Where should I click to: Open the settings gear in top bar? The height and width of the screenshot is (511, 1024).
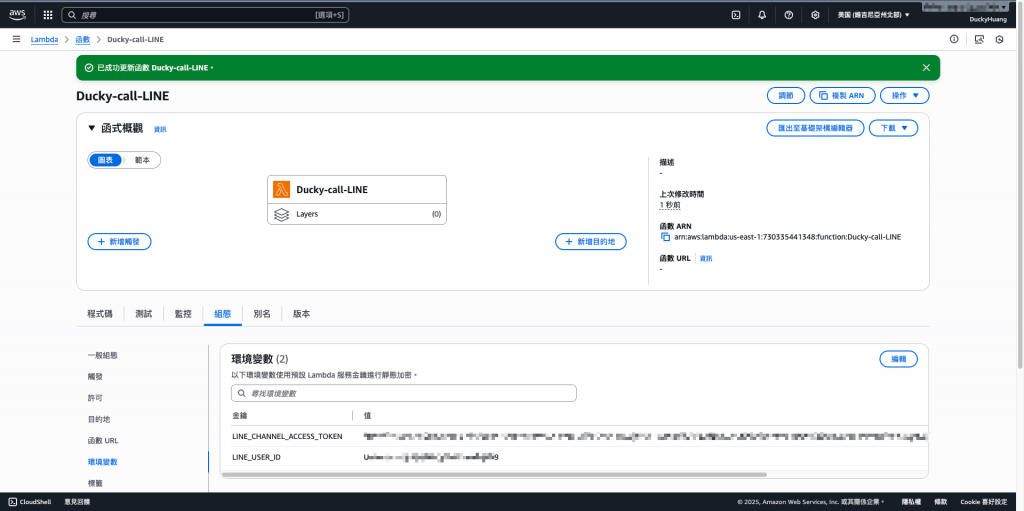(x=815, y=14)
